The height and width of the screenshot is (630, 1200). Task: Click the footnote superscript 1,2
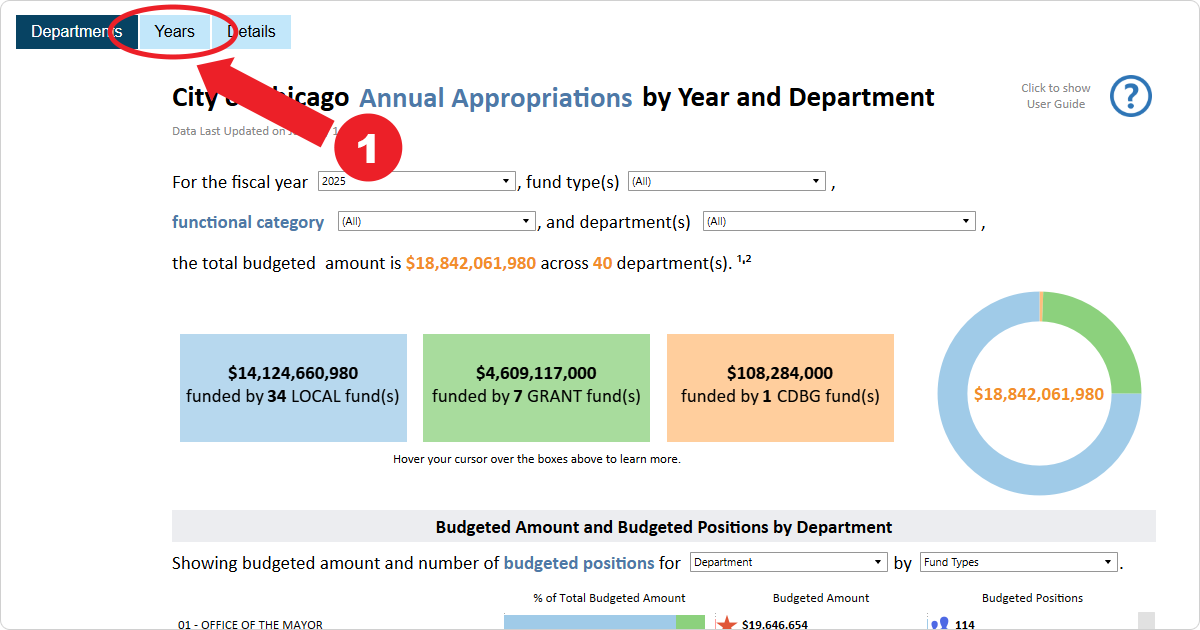(x=744, y=259)
